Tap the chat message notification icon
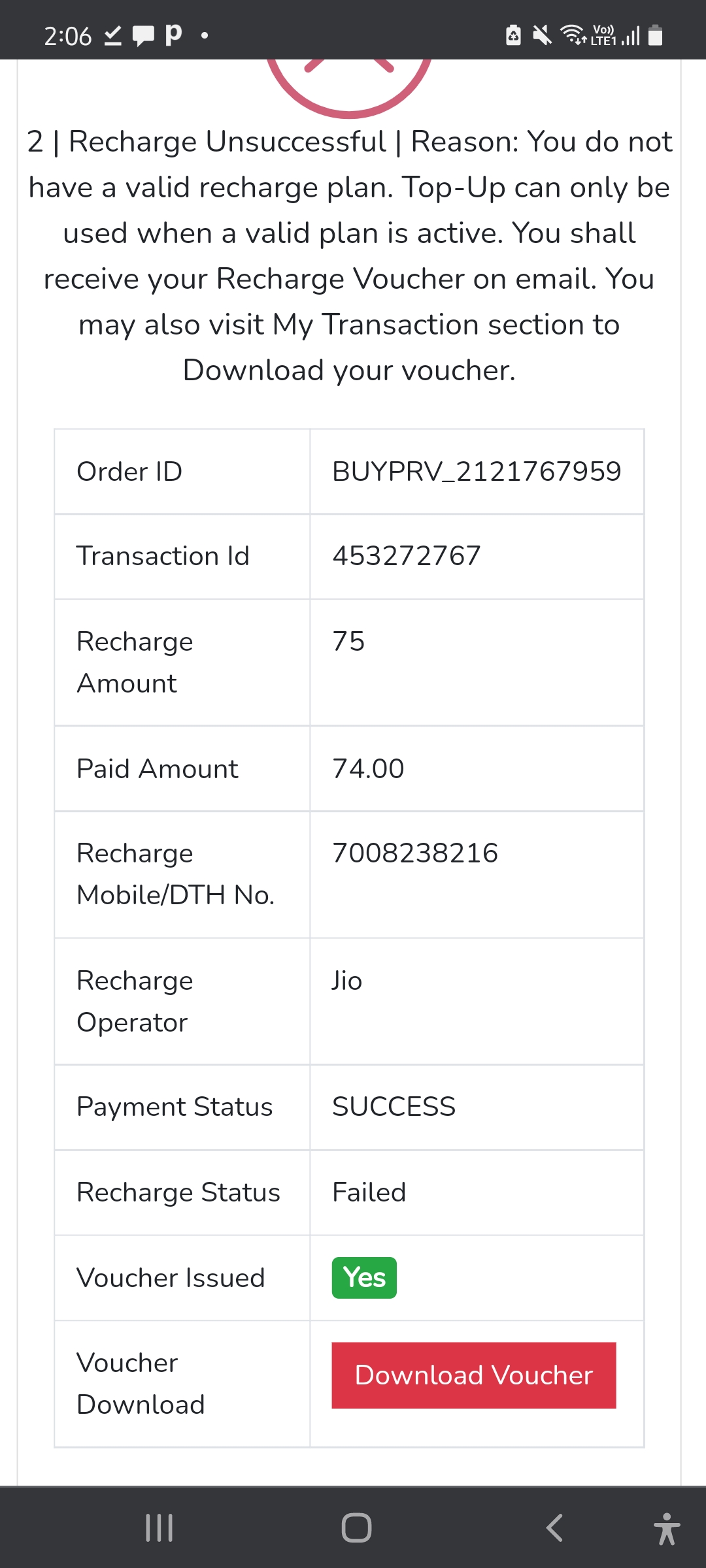The height and width of the screenshot is (1568, 706). click(x=143, y=35)
